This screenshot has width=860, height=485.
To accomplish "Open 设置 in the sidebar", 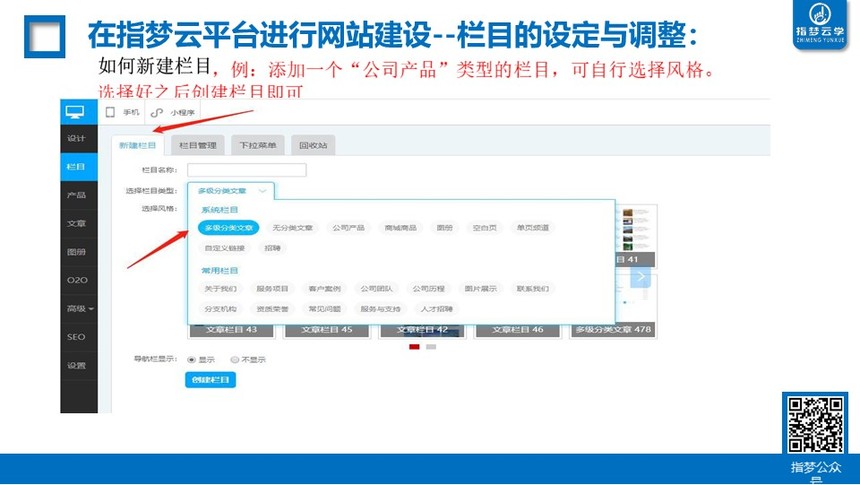I will point(77,365).
